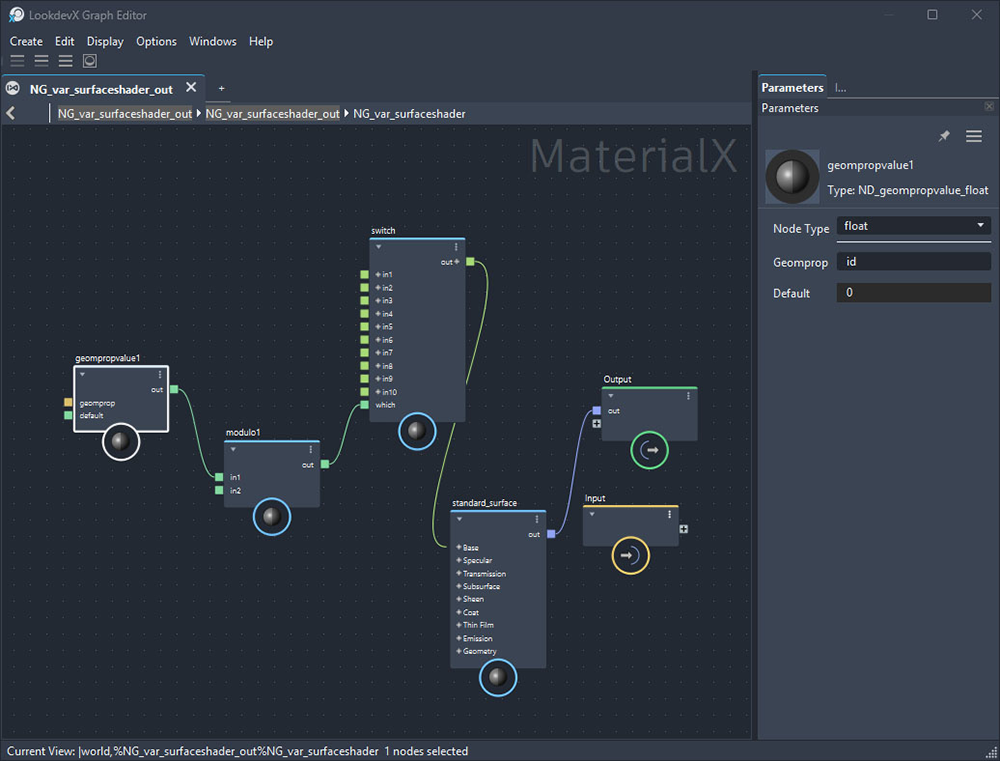Viewport: 1000px width, 761px height.
Task: Open modulo1 node options dots
Action: point(311,450)
